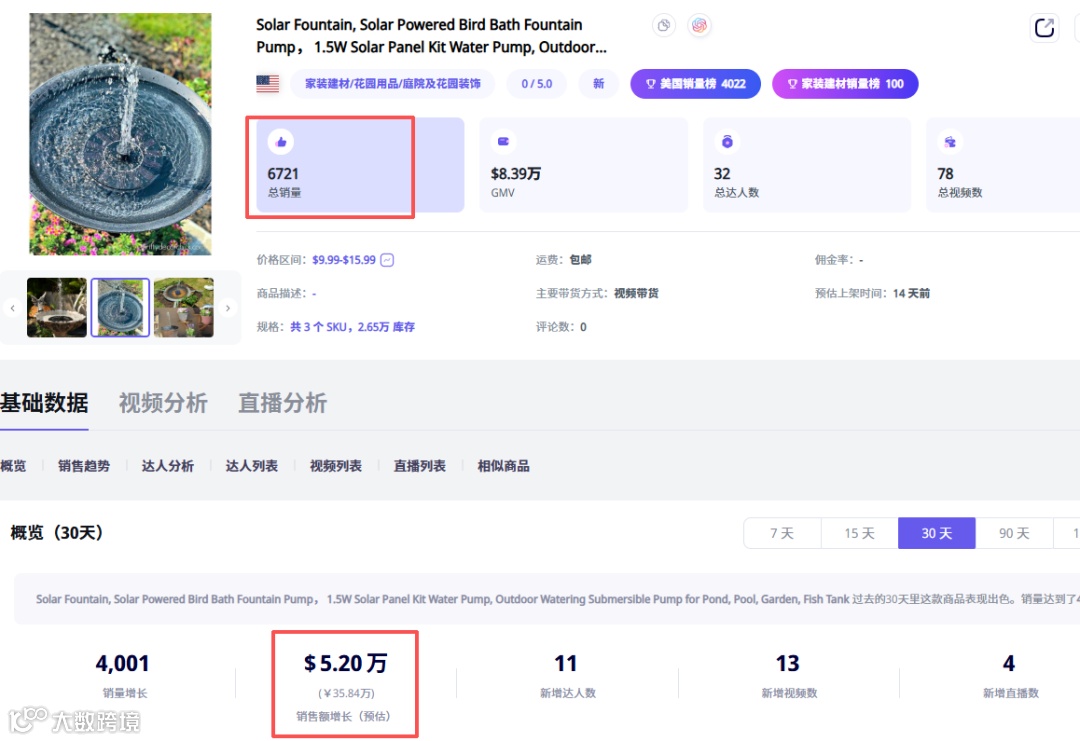Switch to the 视频分析 tab

point(163,403)
